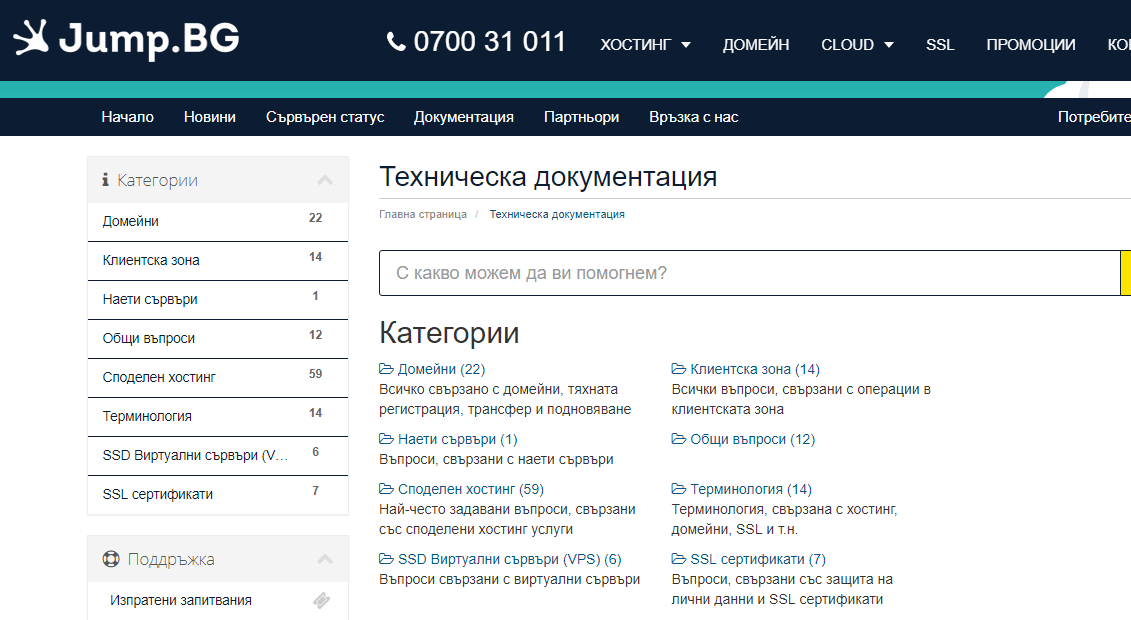Open Изпратени запитвания in support panel
Image resolution: width=1131 pixels, height=620 pixels.
pos(218,600)
